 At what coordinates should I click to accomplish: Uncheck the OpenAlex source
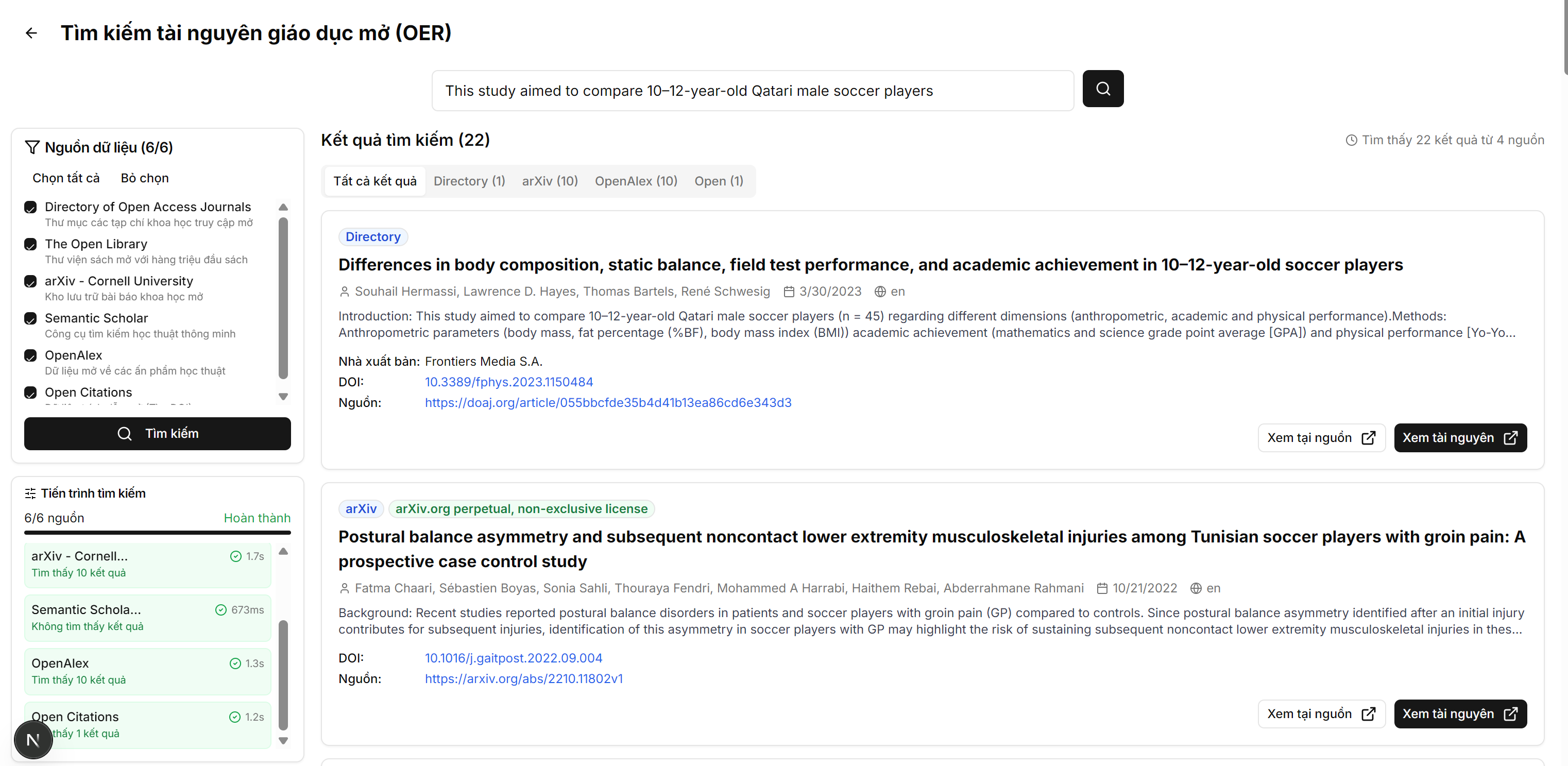30,356
